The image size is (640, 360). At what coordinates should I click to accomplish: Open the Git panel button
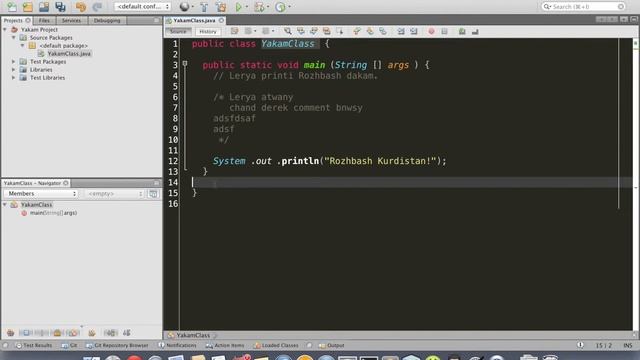click(69, 345)
